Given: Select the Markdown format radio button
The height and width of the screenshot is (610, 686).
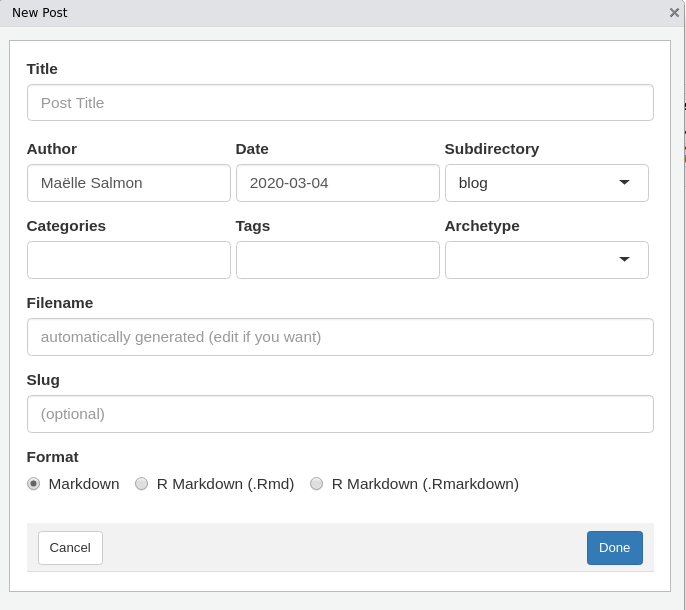Looking at the screenshot, I should tap(34, 484).
